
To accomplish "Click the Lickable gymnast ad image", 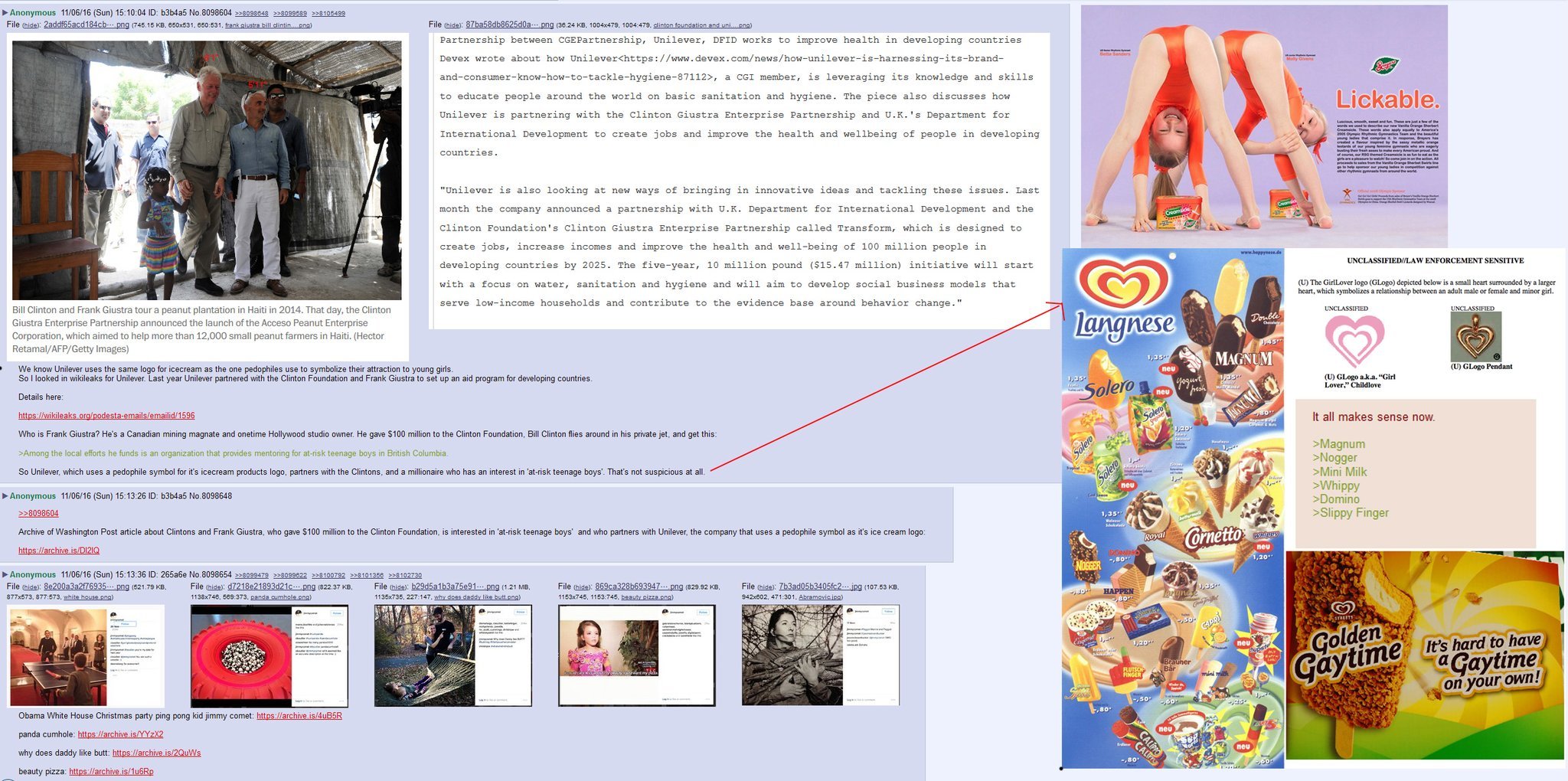I will tap(1264, 126).
